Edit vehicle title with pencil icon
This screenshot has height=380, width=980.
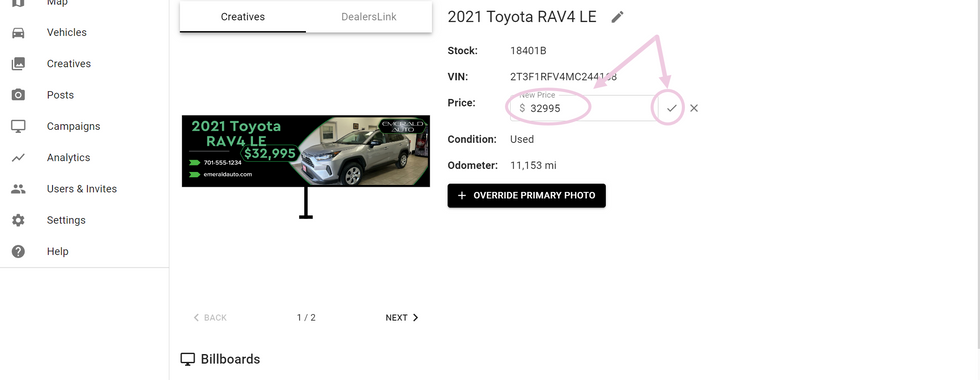click(x=618, y=17)
